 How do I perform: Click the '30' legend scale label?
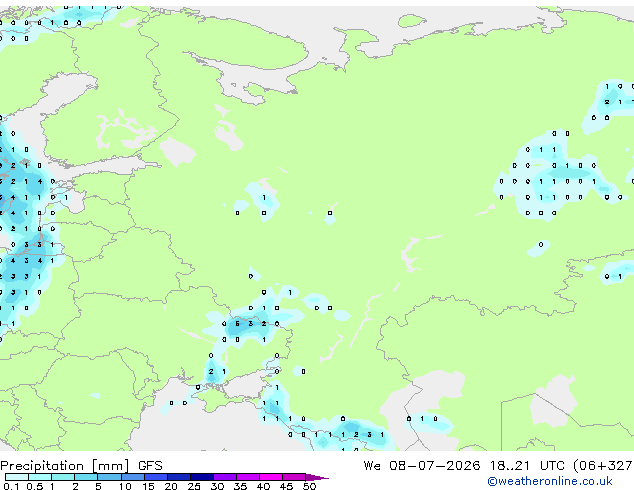click(217, 486)
